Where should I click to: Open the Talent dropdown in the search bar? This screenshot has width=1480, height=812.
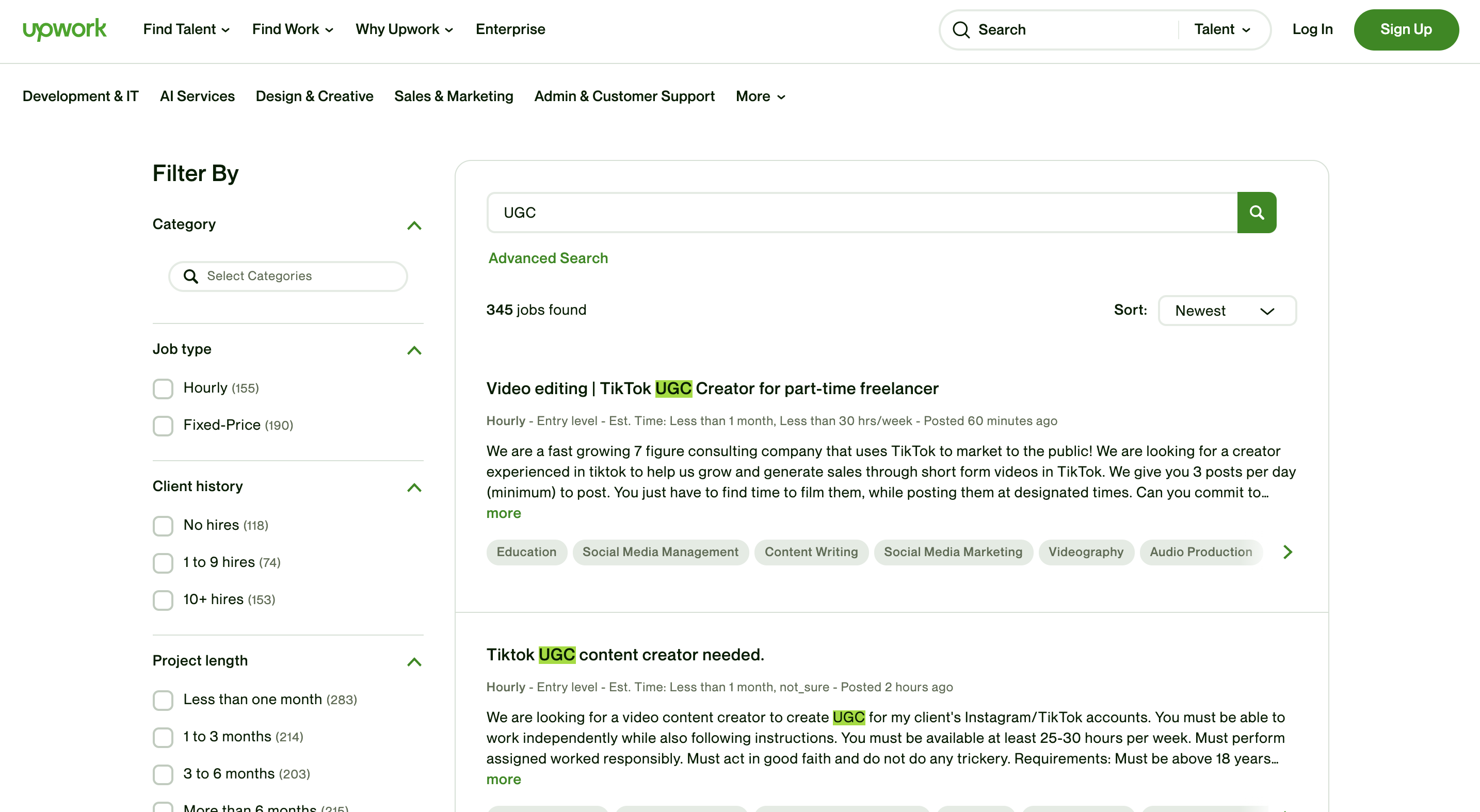[x=1221, y=29]
